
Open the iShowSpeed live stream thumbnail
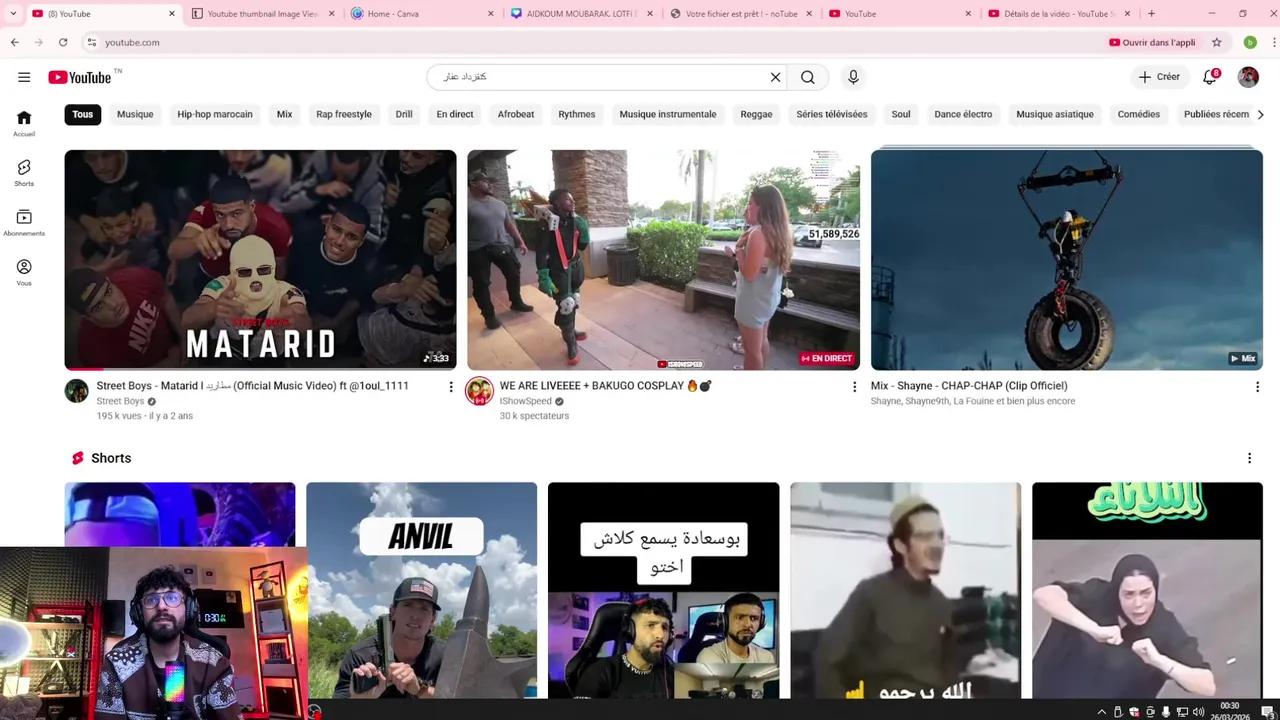point(663,260)
